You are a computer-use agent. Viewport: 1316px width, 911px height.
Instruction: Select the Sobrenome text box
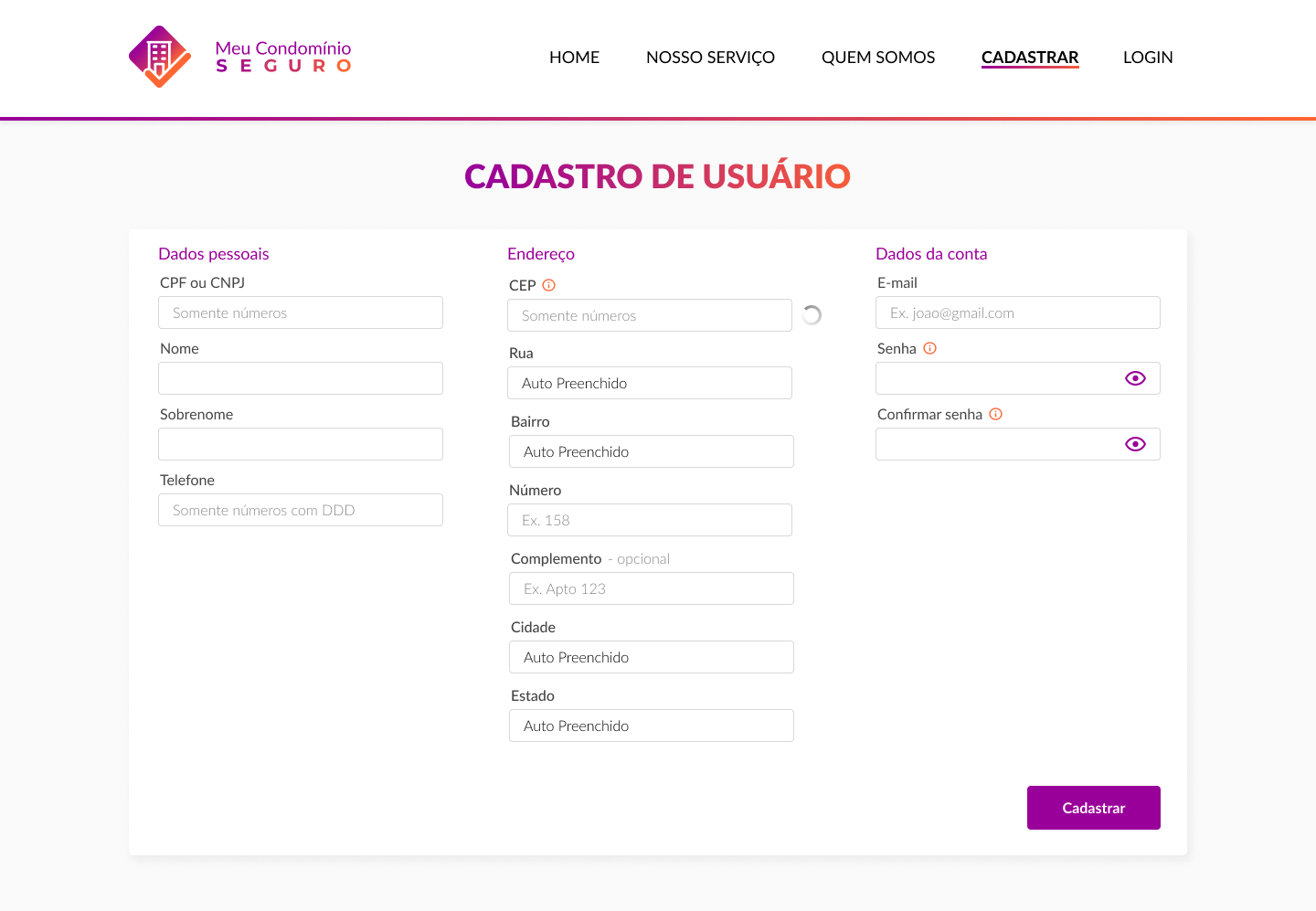click(x=300, y=444)
